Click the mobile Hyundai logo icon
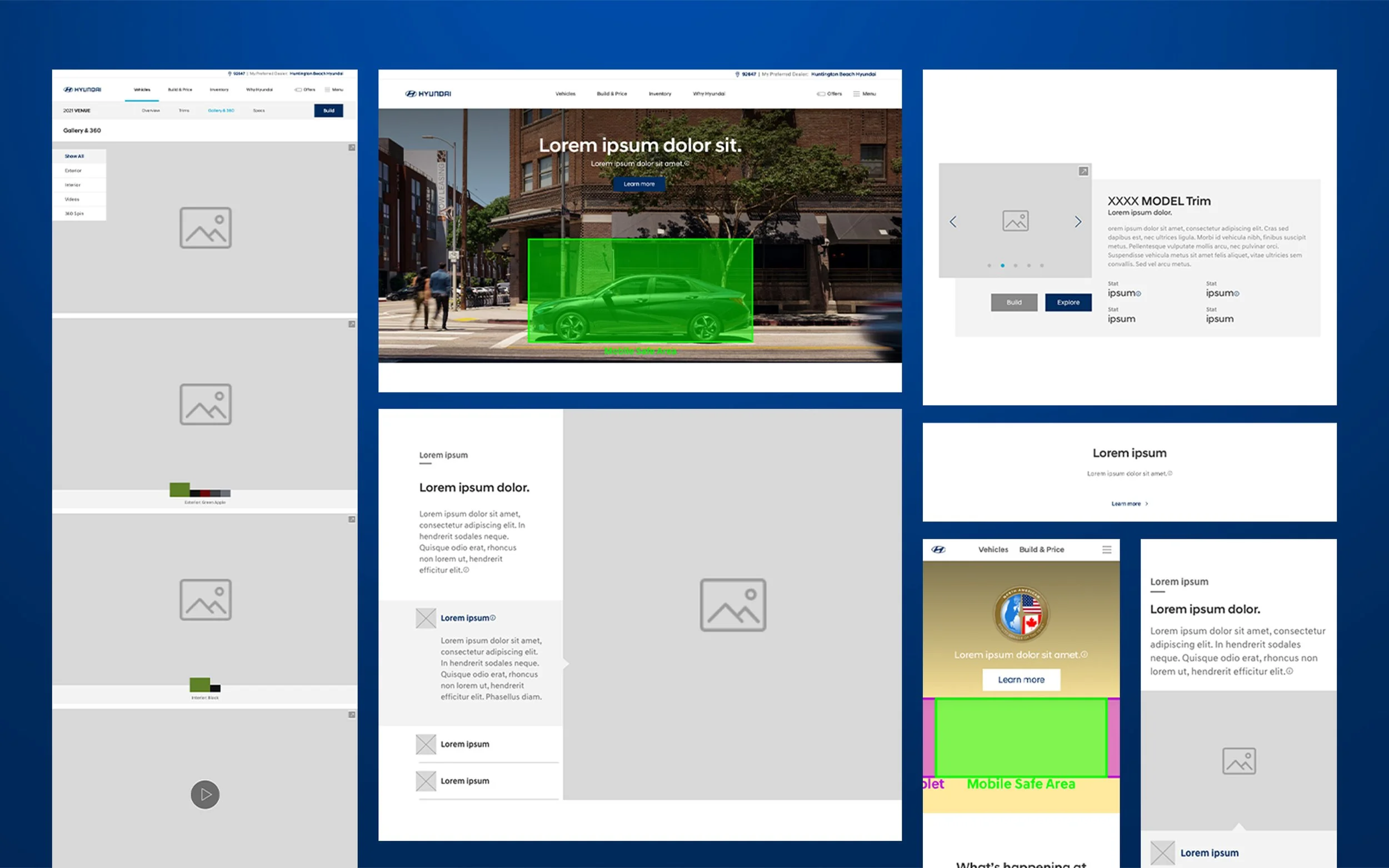Image resolution: width=1389 pixels, height=868 pixels. tap(938, 549)
